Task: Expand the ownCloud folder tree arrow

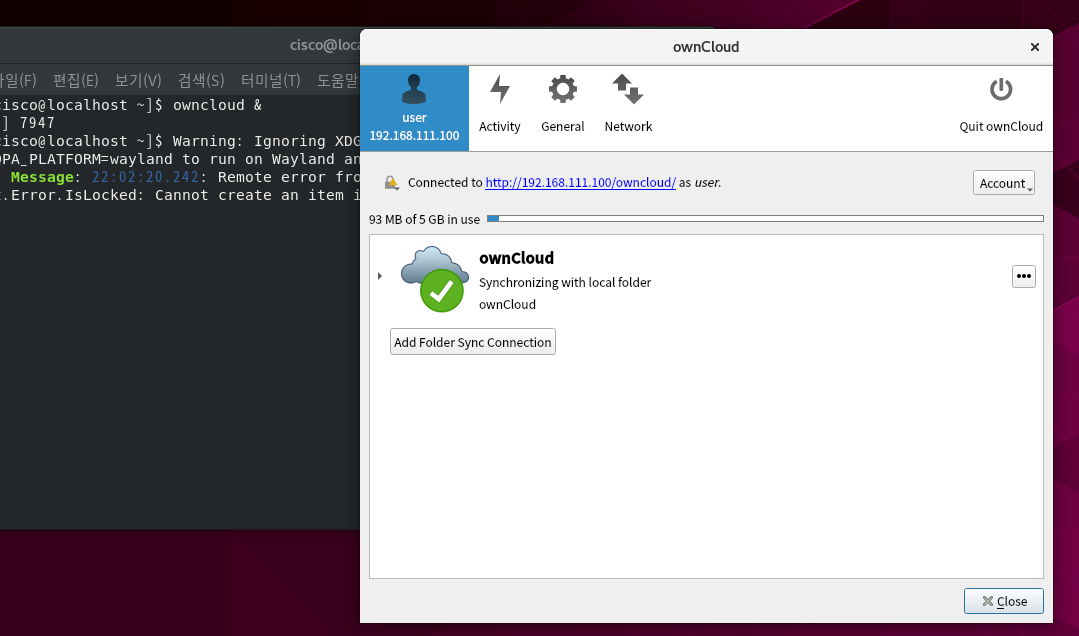Action: pyautogui.click(x=380, y=276)
